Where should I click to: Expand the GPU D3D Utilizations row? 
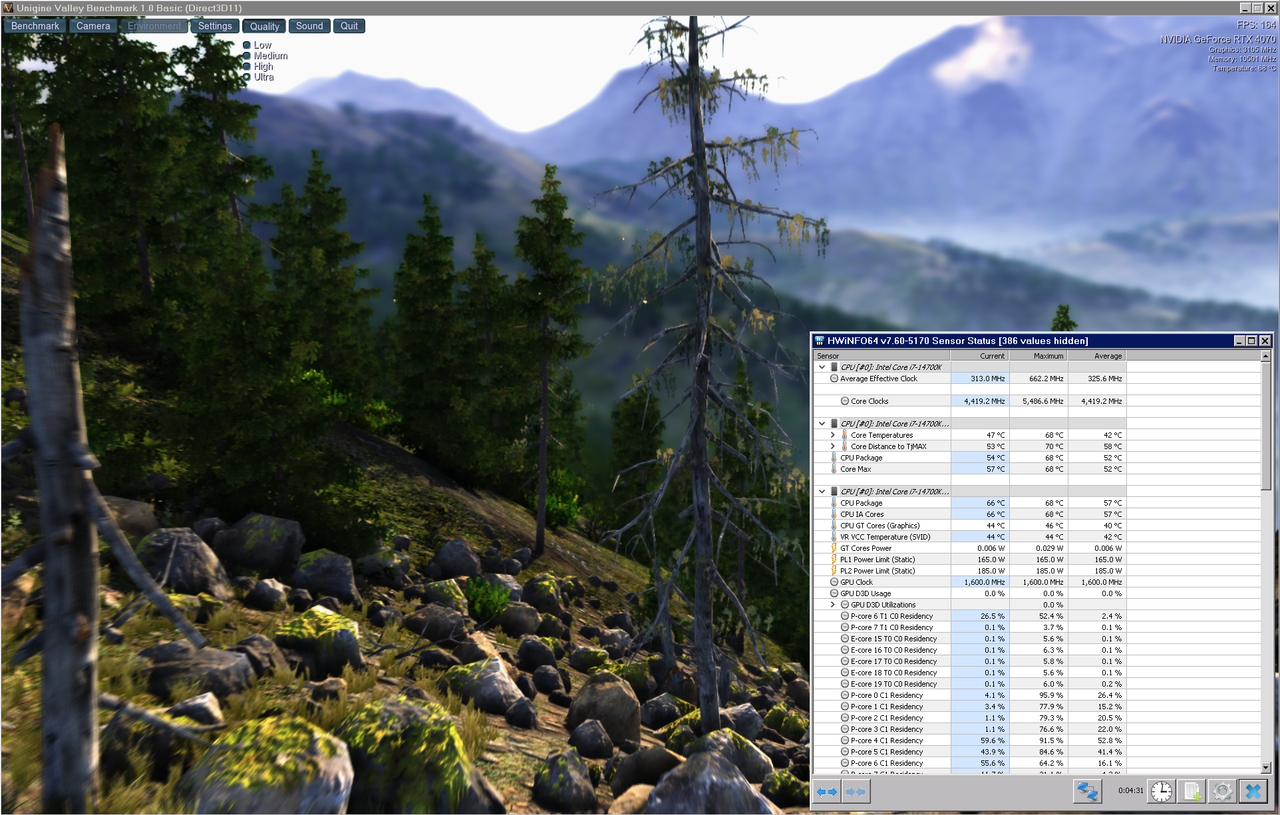click(833, 605)
